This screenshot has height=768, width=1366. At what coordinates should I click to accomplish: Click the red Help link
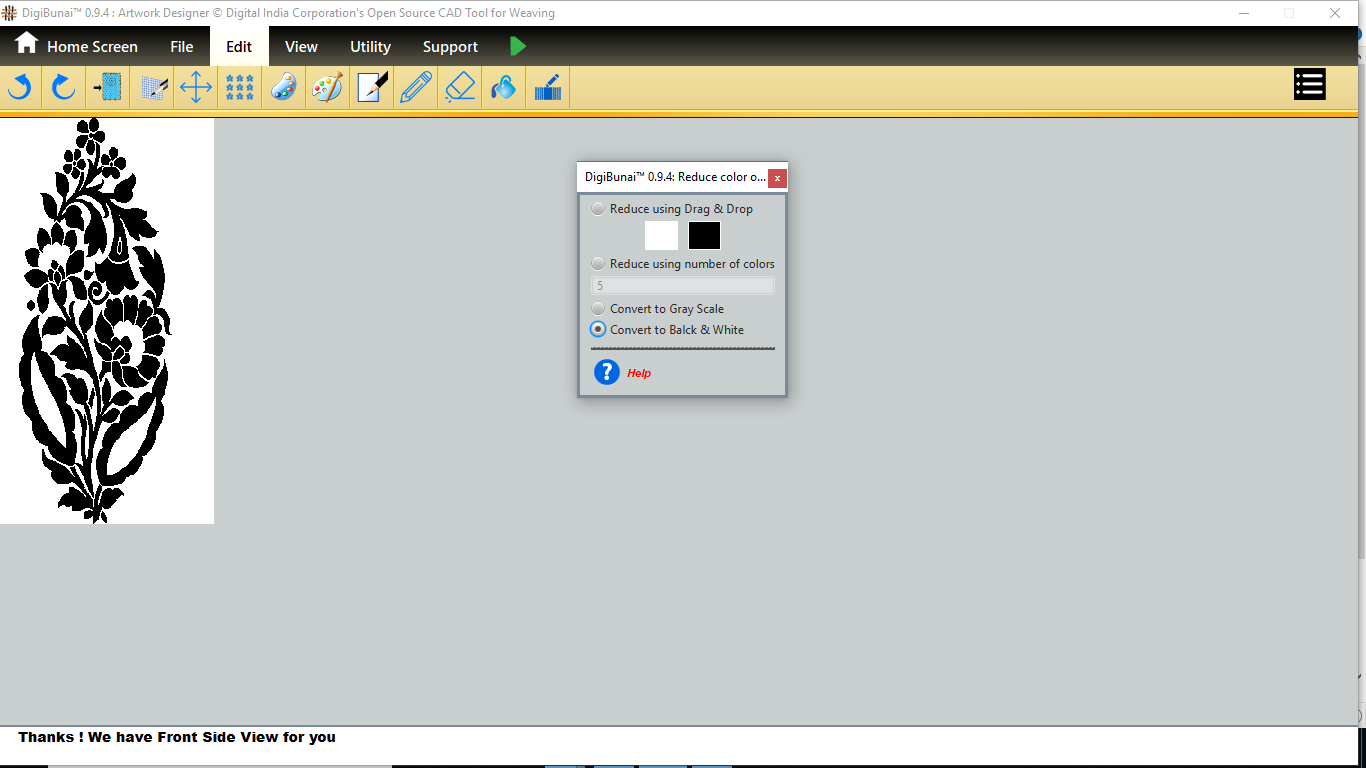(x=639, y=373)
